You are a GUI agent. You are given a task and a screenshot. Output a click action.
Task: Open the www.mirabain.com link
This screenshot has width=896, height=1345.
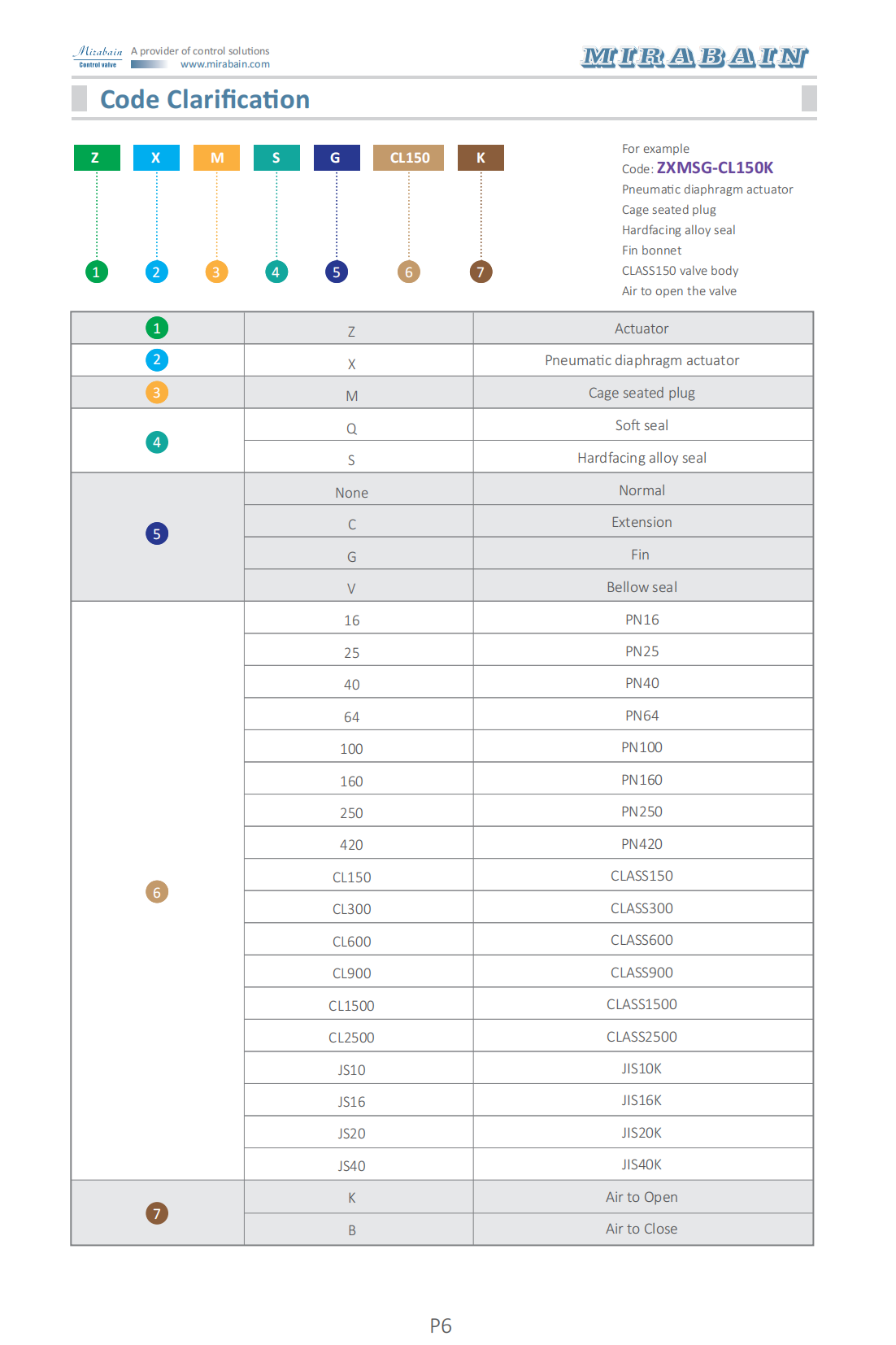pos(225,64)
